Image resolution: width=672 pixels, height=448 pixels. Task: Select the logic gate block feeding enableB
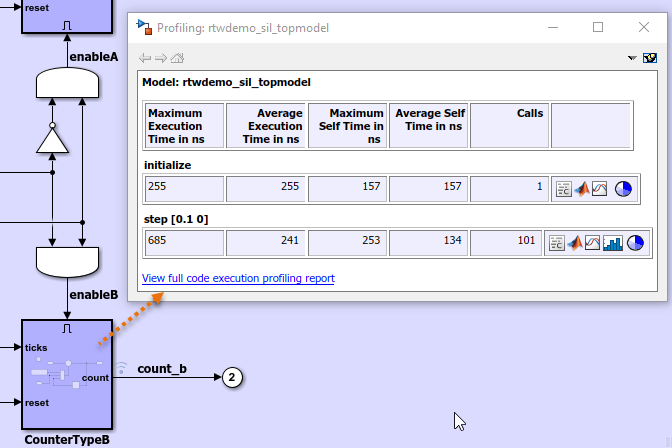point(67,262)
